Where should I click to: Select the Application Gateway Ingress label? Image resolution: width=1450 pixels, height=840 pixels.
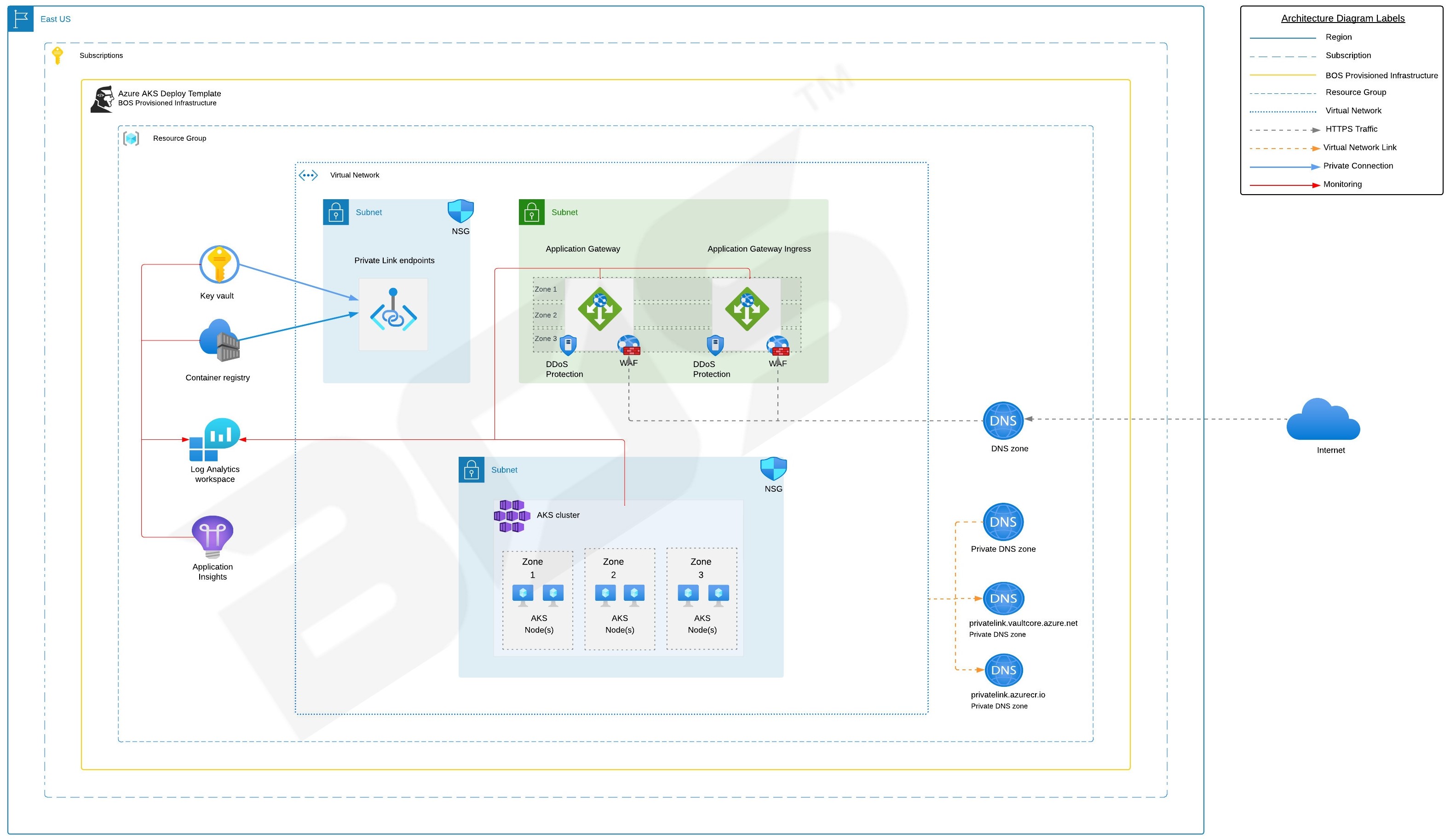759,248
